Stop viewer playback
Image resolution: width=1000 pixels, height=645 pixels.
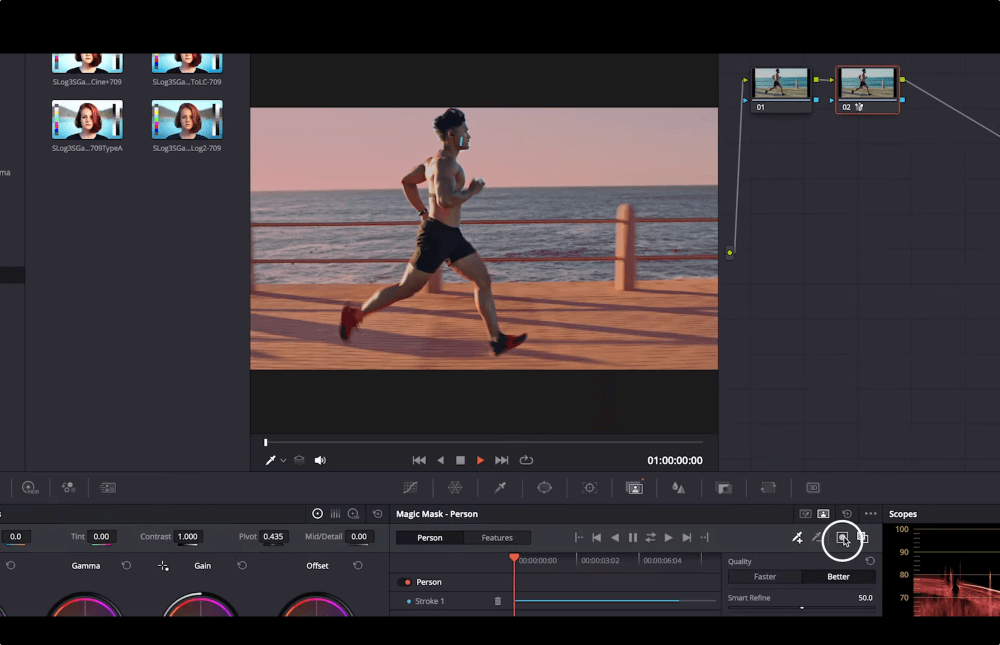click(x=460, y=460)
